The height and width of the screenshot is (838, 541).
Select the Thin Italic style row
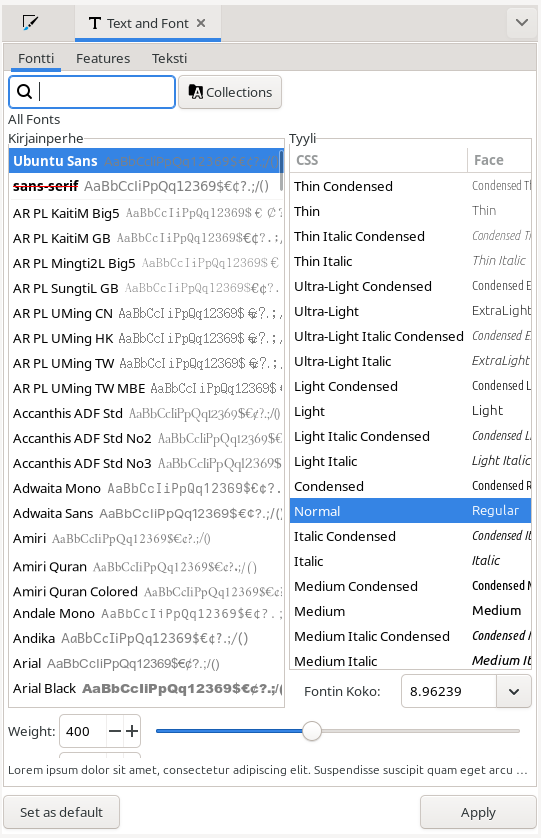tap(411, 261)
